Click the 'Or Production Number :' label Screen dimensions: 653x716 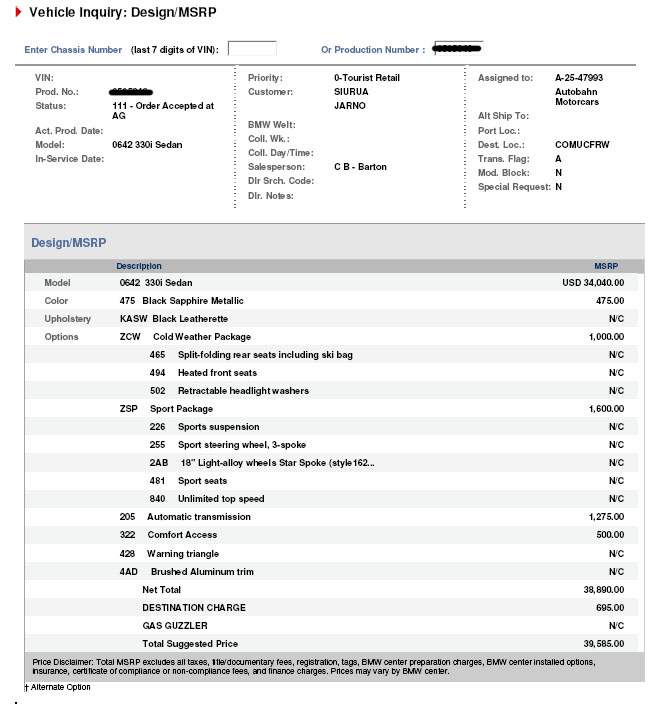click(373, 50)
